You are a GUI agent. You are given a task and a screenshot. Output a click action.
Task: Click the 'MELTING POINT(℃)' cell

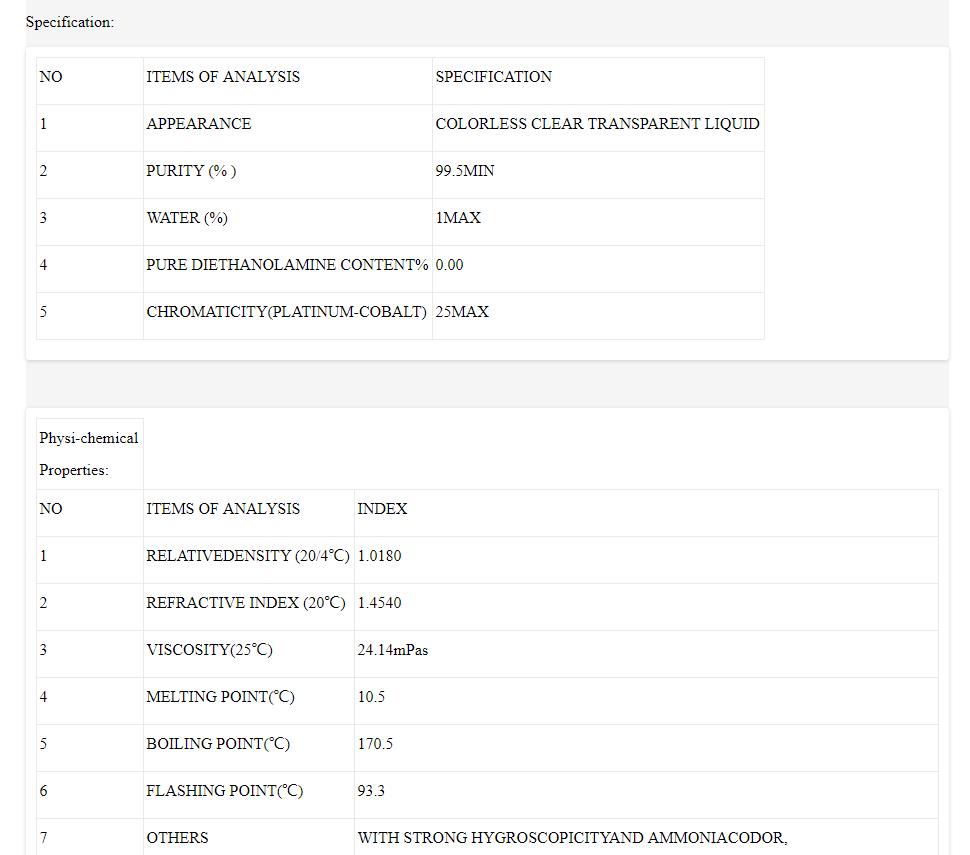pyautogui.click(x=220, y=697)
